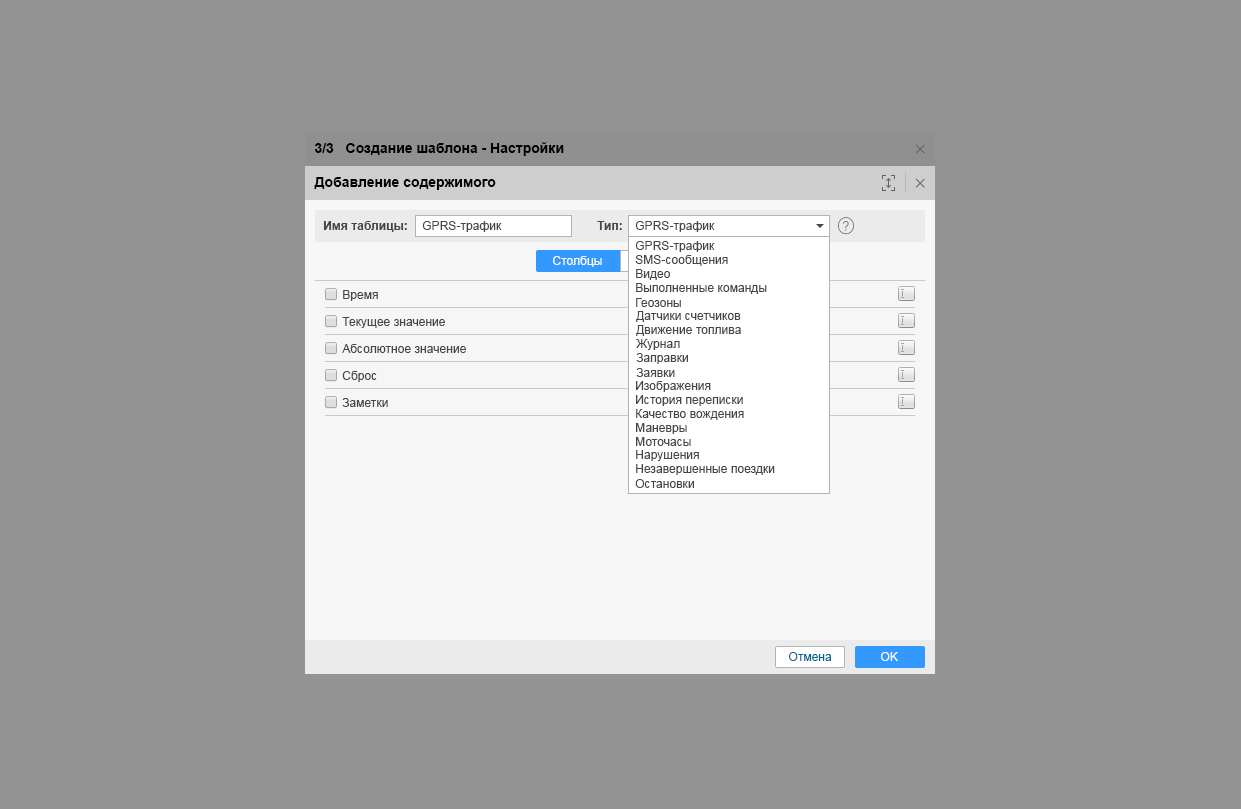
Task: Tick the Текущее значение checkbox
Action: [x=331, y=321]
